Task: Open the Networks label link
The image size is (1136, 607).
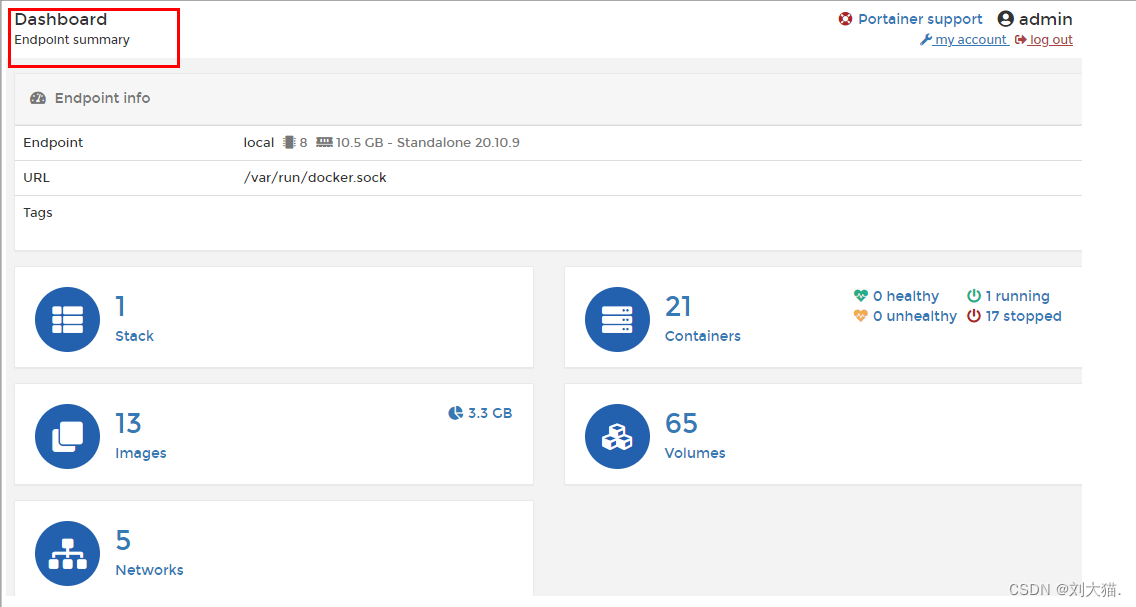Action: (x=149, y=570)
